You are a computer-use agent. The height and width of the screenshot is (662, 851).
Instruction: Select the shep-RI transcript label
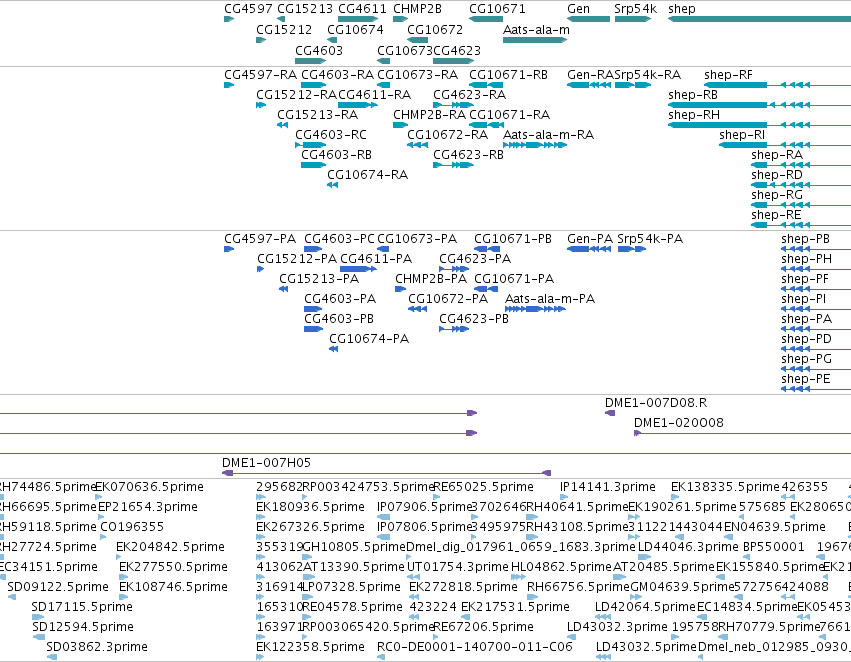(742, 135)
